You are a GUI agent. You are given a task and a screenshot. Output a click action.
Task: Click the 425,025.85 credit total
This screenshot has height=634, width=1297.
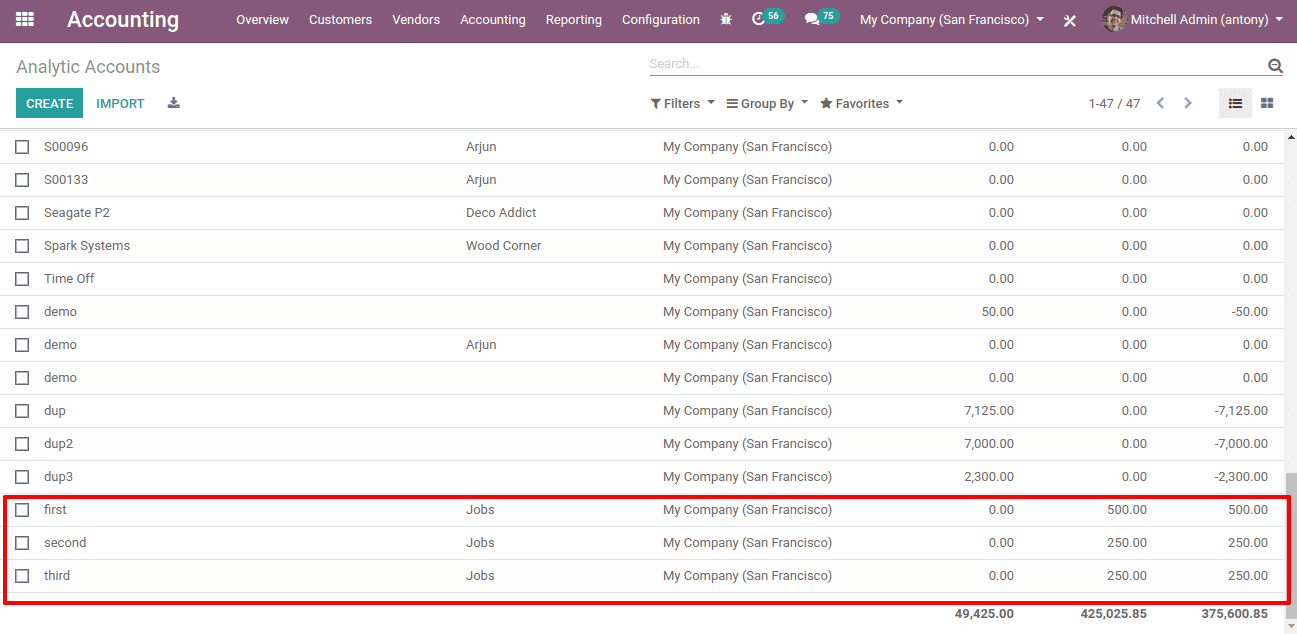pyautogui.click(x=1114, y=614)
